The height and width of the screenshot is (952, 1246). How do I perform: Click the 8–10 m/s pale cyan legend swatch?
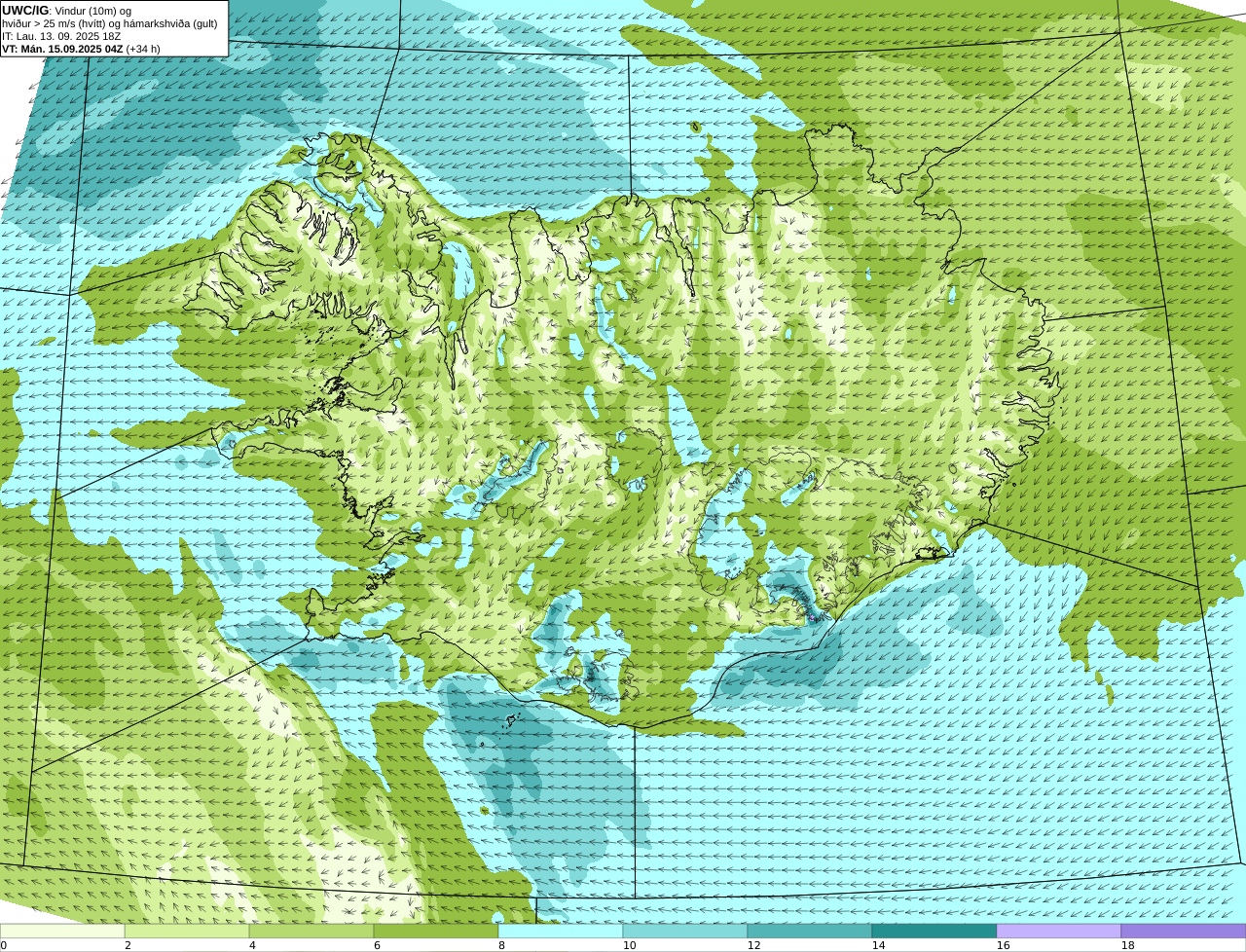coord(561,931)
